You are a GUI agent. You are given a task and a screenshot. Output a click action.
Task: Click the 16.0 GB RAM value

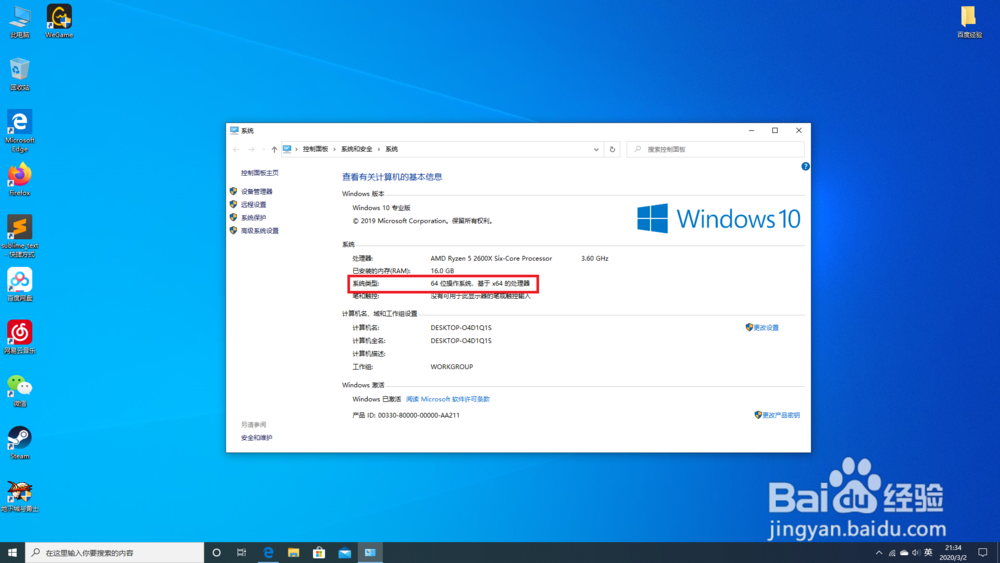pyautogui.click(x=442, y=271)
